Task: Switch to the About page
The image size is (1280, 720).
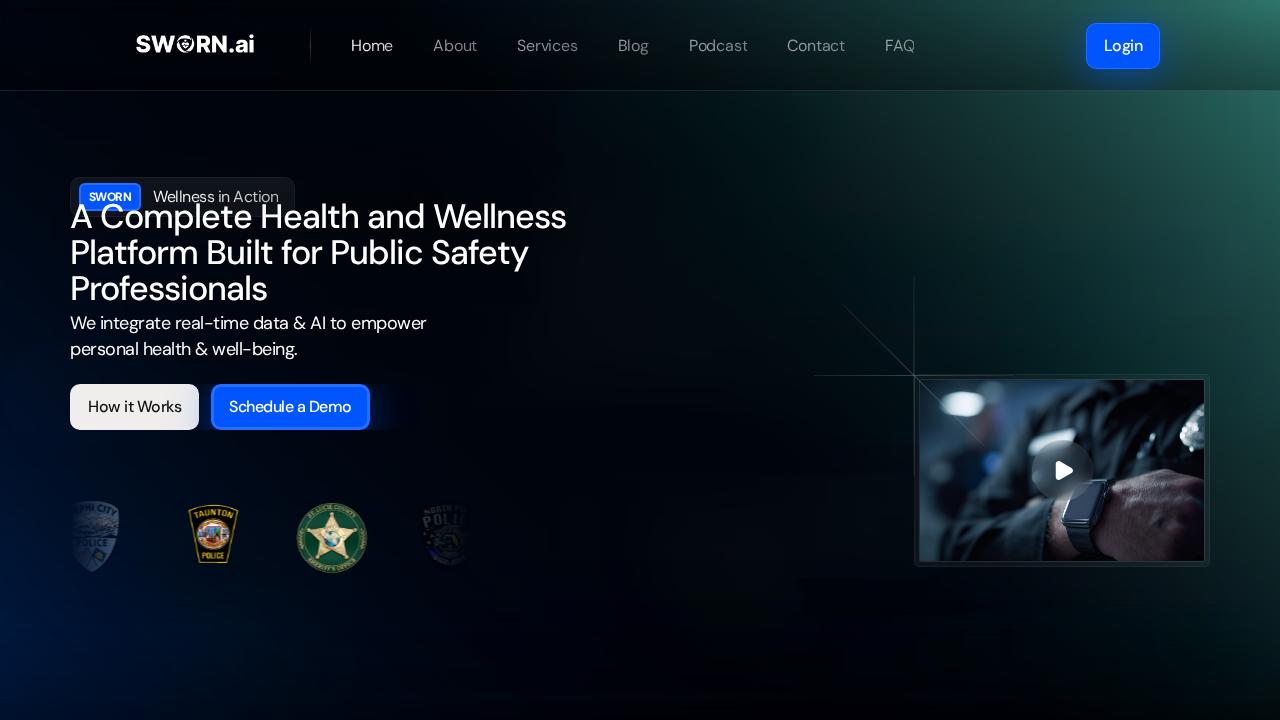Action: coord(454,45)
